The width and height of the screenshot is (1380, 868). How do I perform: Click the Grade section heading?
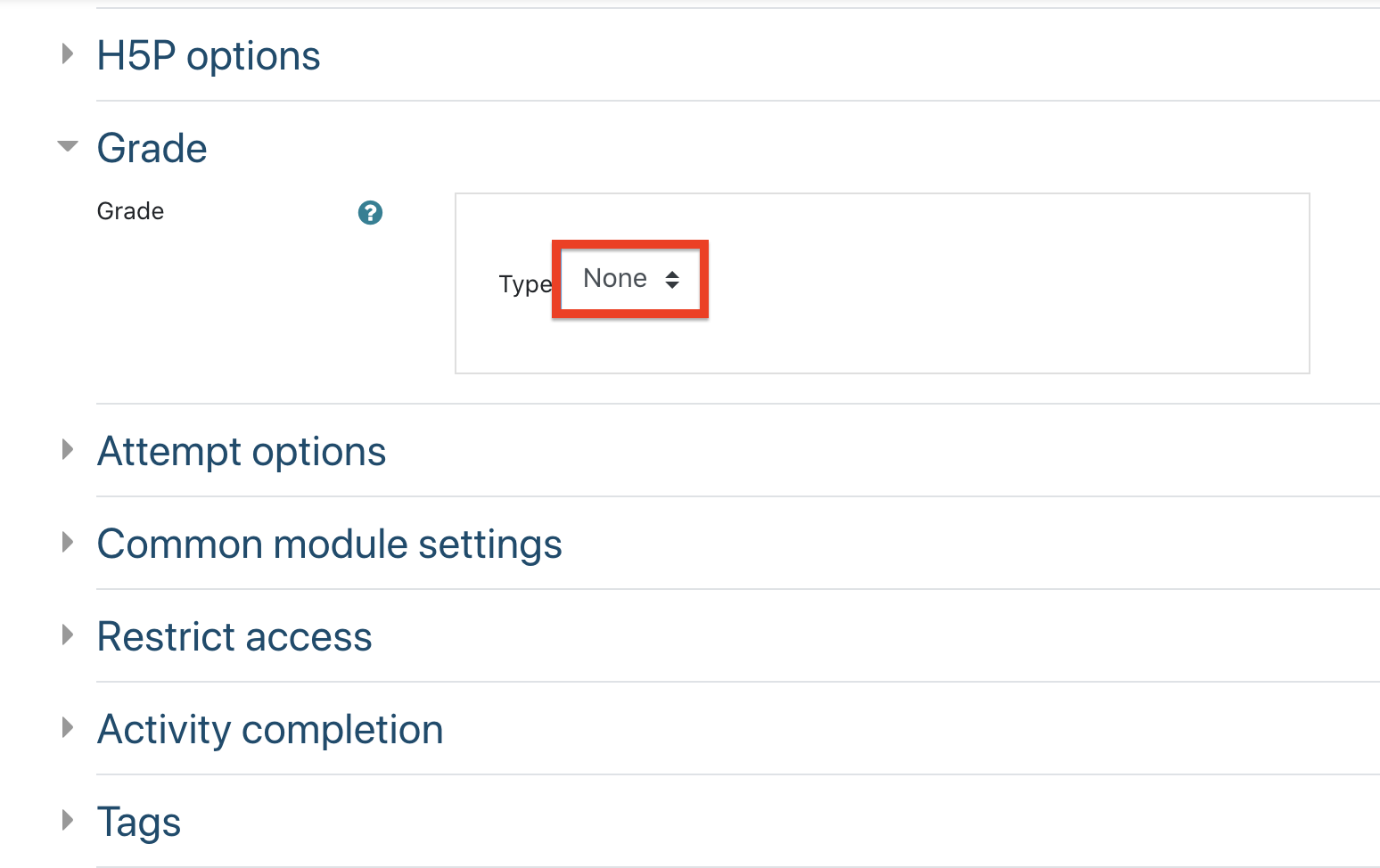(x=152, y=148)
